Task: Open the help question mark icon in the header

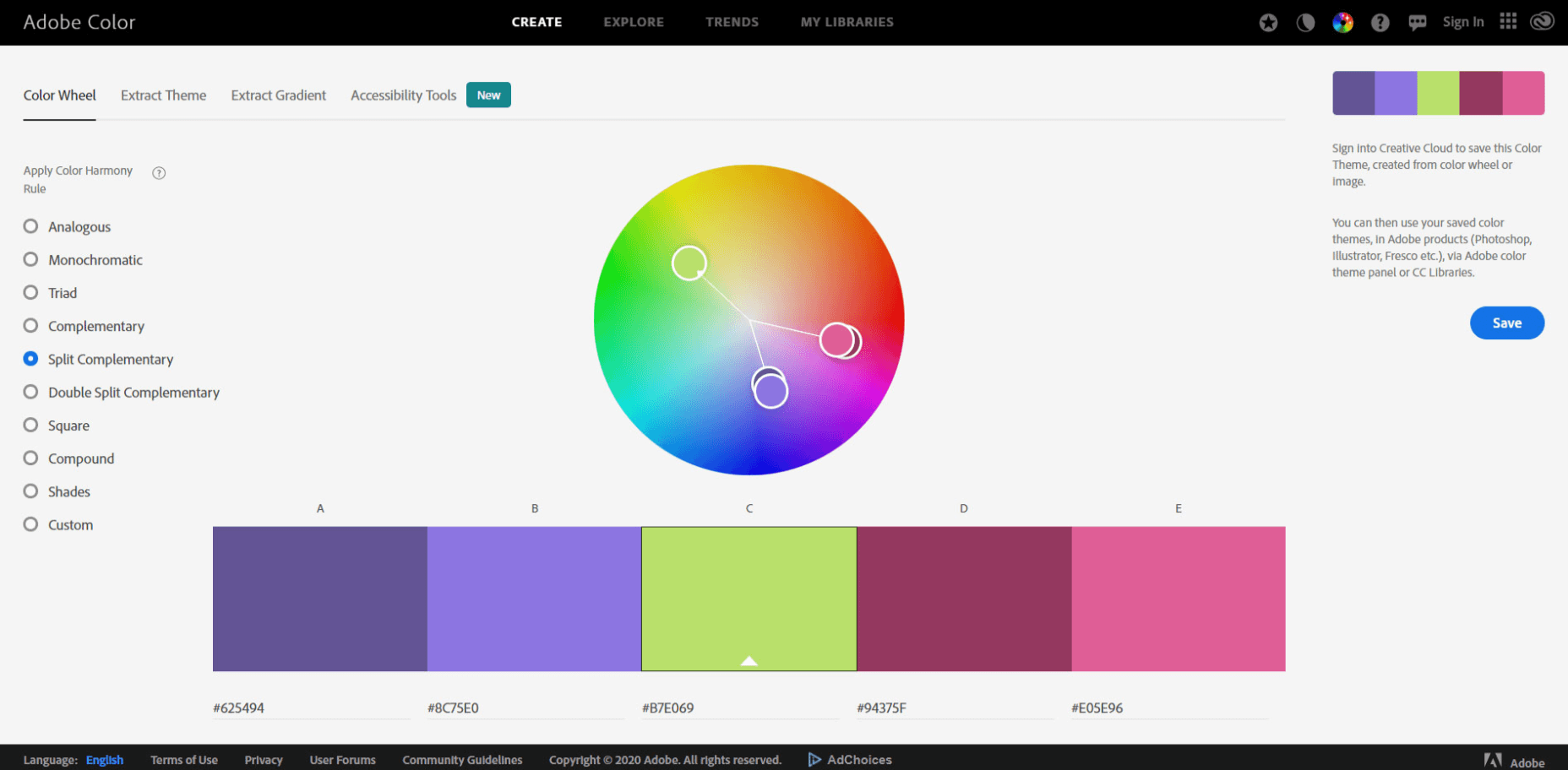Action: pos(1380,23)
